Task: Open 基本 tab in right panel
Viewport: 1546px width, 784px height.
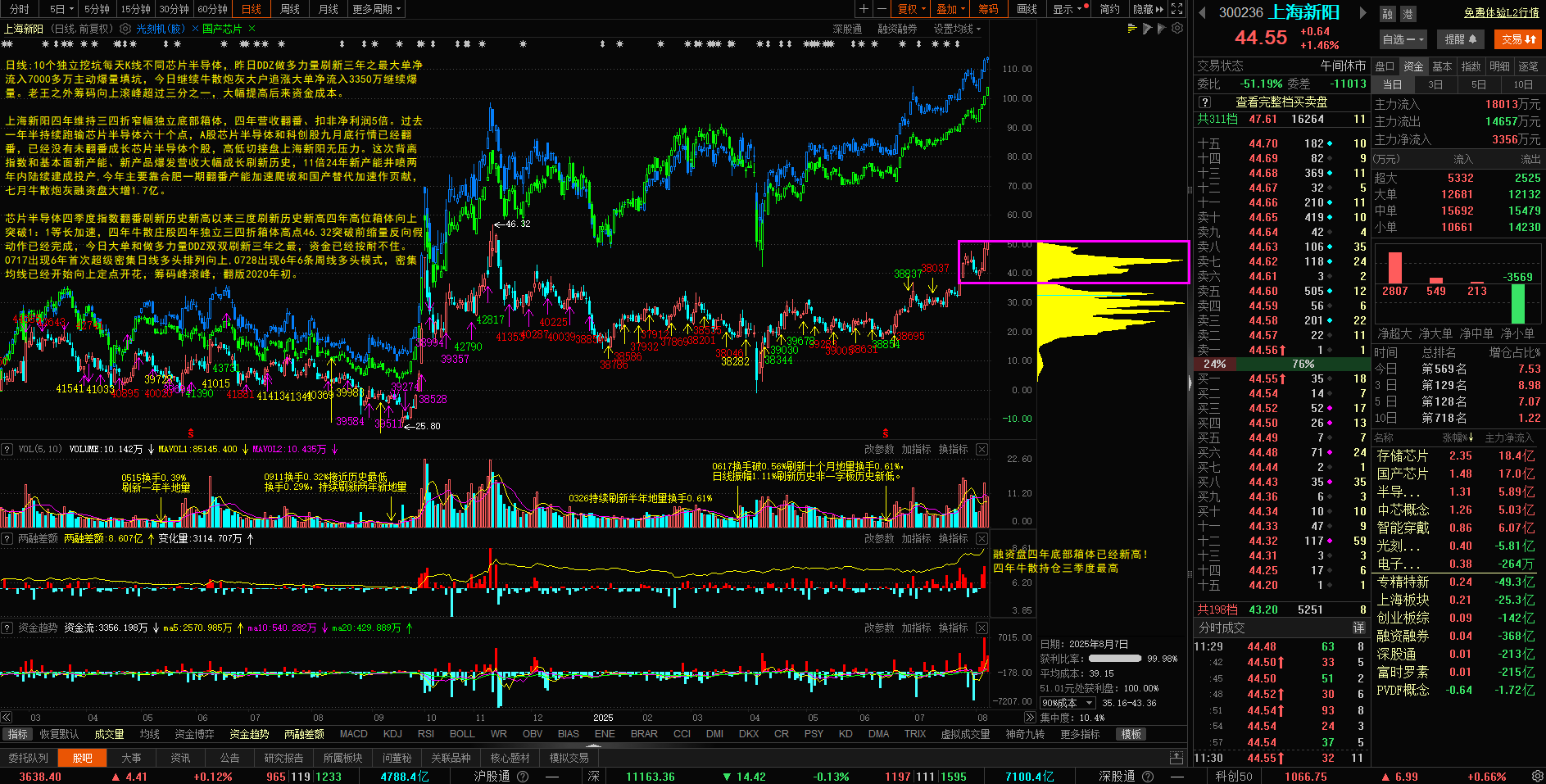Action: [1443, 66]
